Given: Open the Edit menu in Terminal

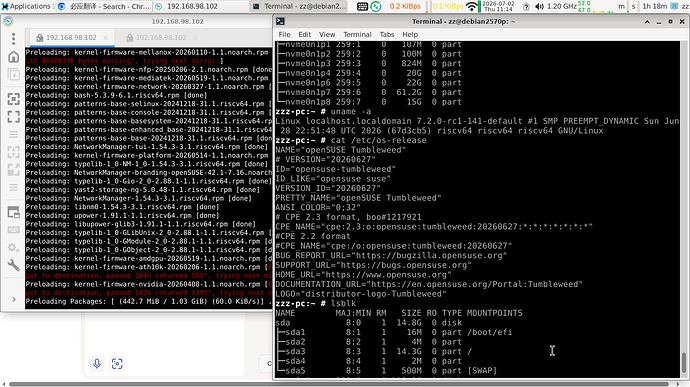Looking at the screenshot, I should point(305,34).
